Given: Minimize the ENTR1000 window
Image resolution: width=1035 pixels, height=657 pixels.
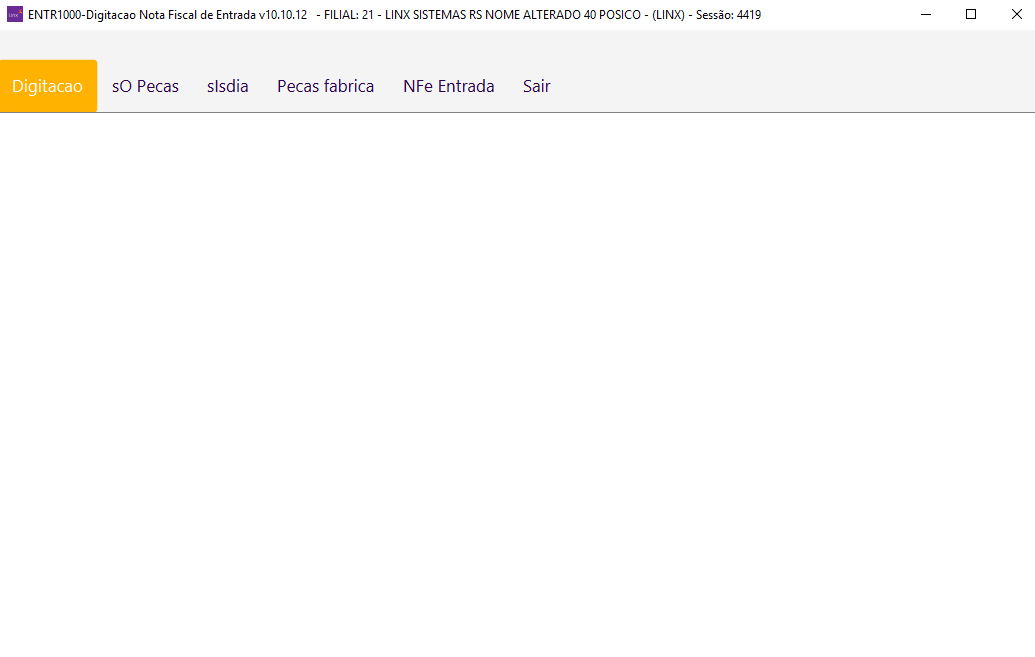Looking at the screenshot, I should click(x=926, y=15).
